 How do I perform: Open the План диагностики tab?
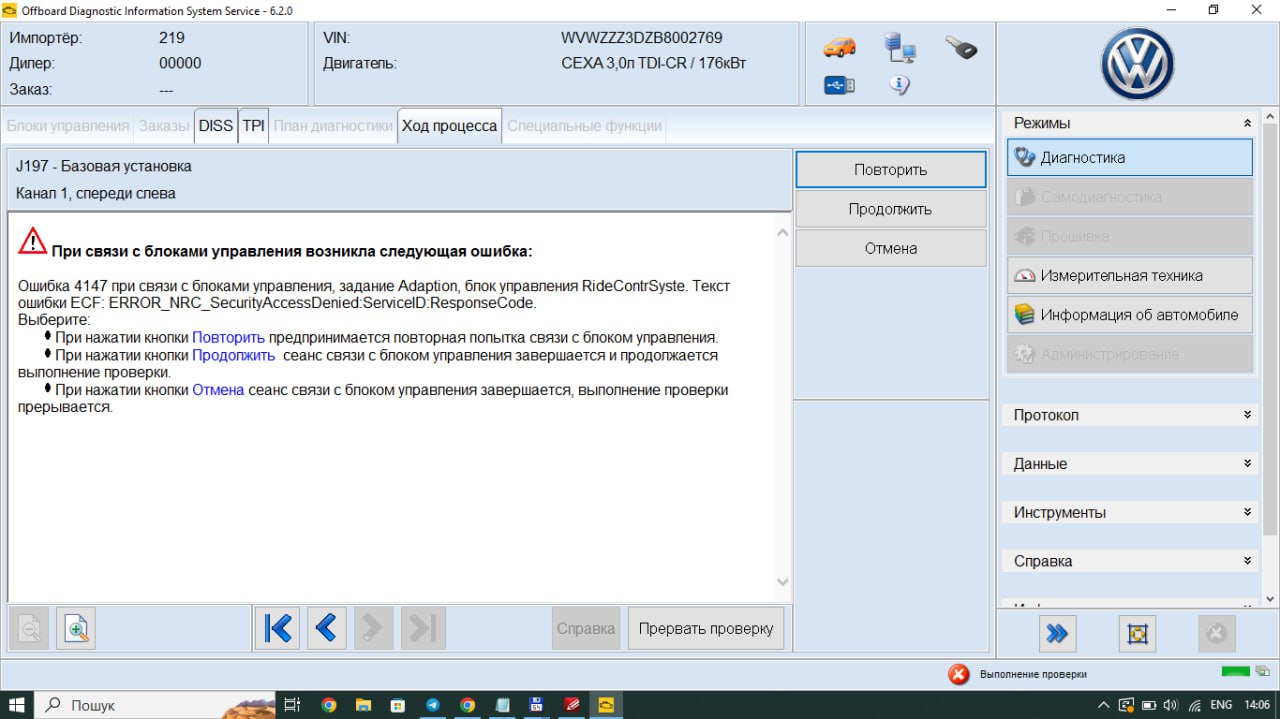click(333, 126)
